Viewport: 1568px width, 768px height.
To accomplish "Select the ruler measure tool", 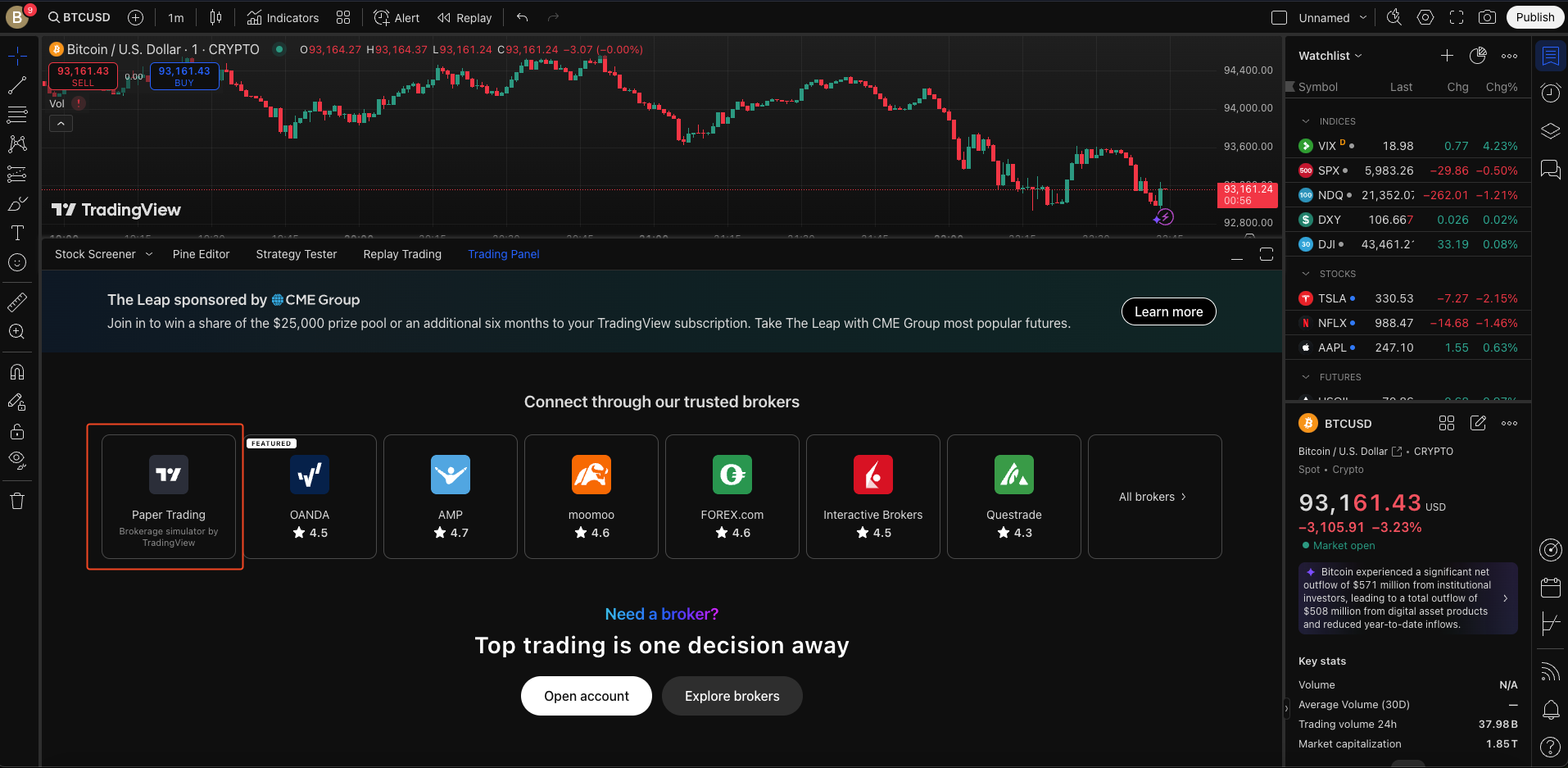I will click(x=17, y=302).
